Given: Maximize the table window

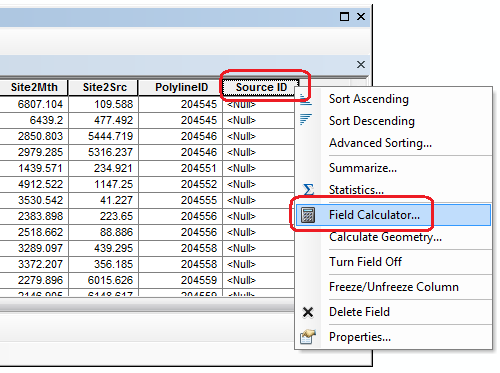Looking at the screenshot, I should point(344,16).
